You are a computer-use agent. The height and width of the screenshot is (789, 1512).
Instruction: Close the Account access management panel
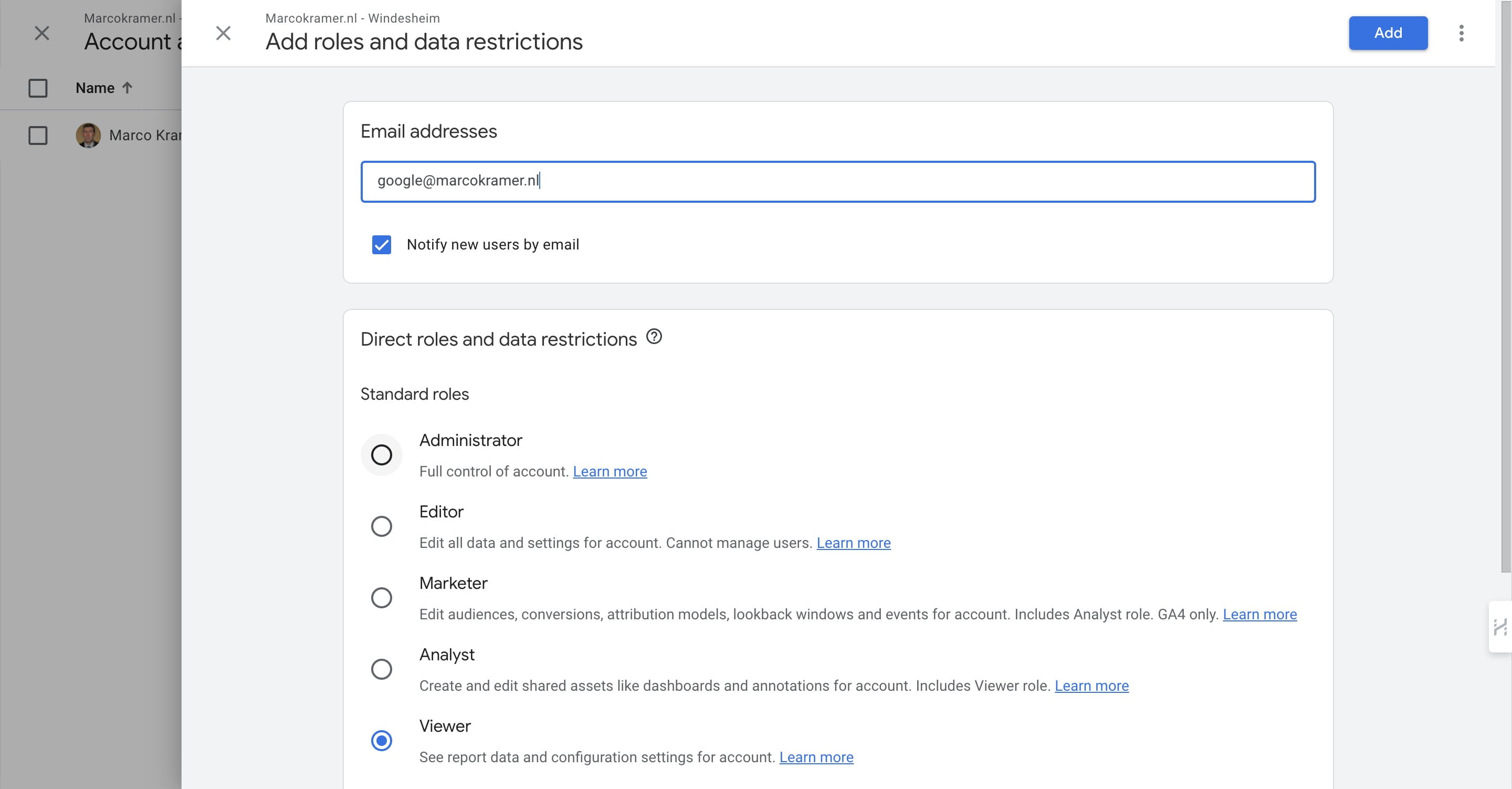pos(41,33)
